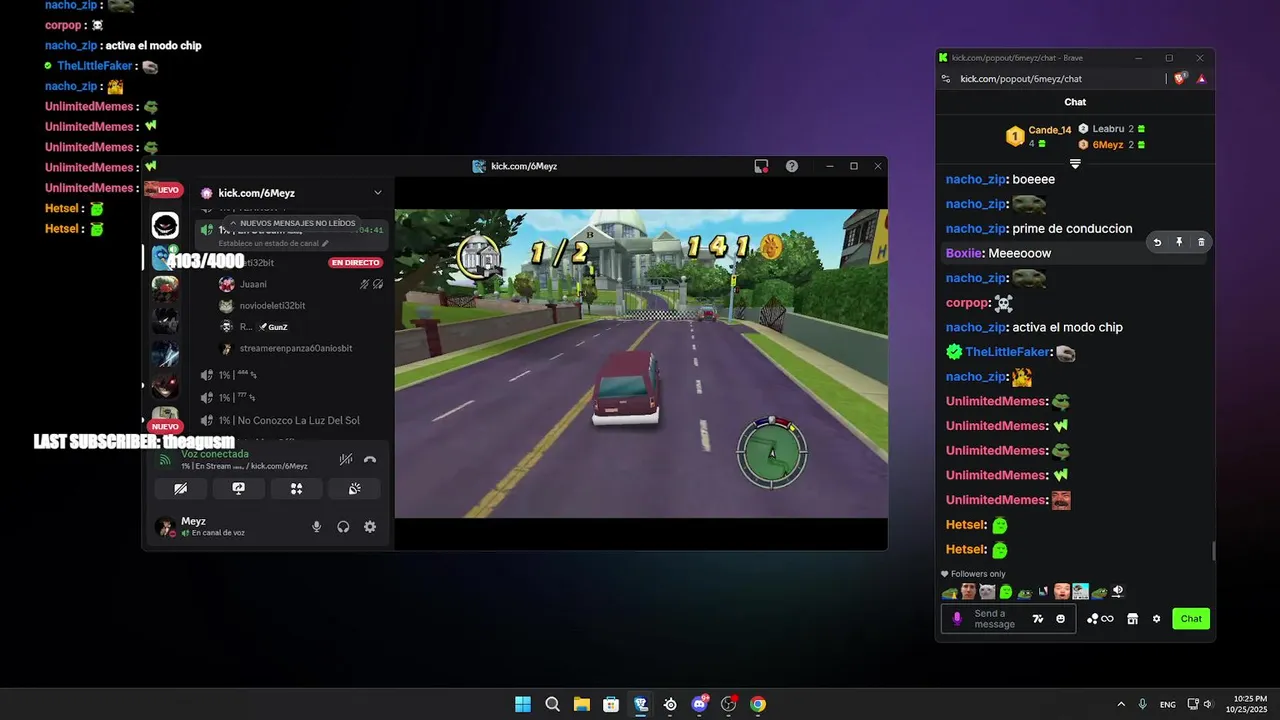Disconnect from the voice channel

370,460
